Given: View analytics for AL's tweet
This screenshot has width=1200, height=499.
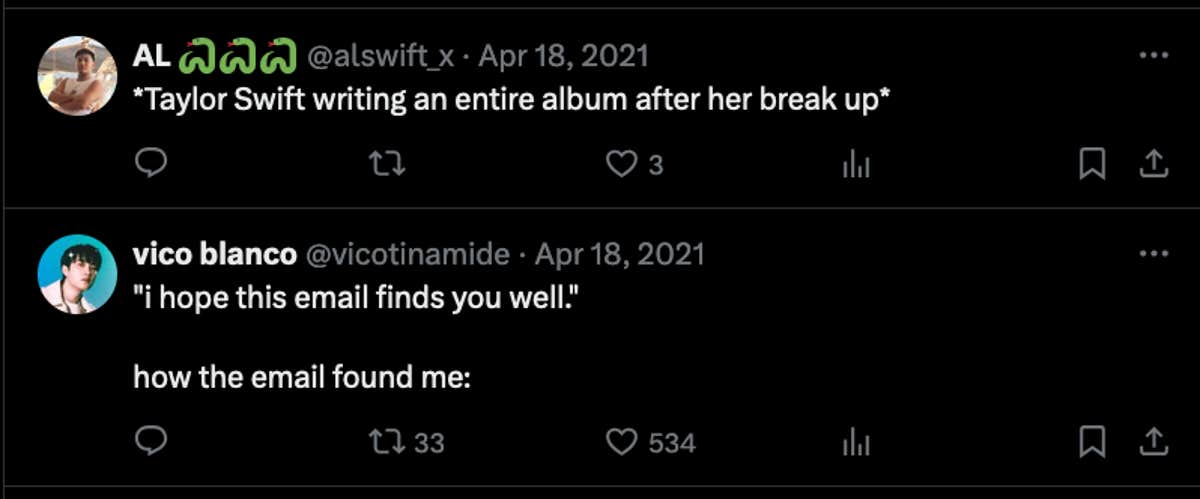Looking at the screenshot, I should 856,165.
